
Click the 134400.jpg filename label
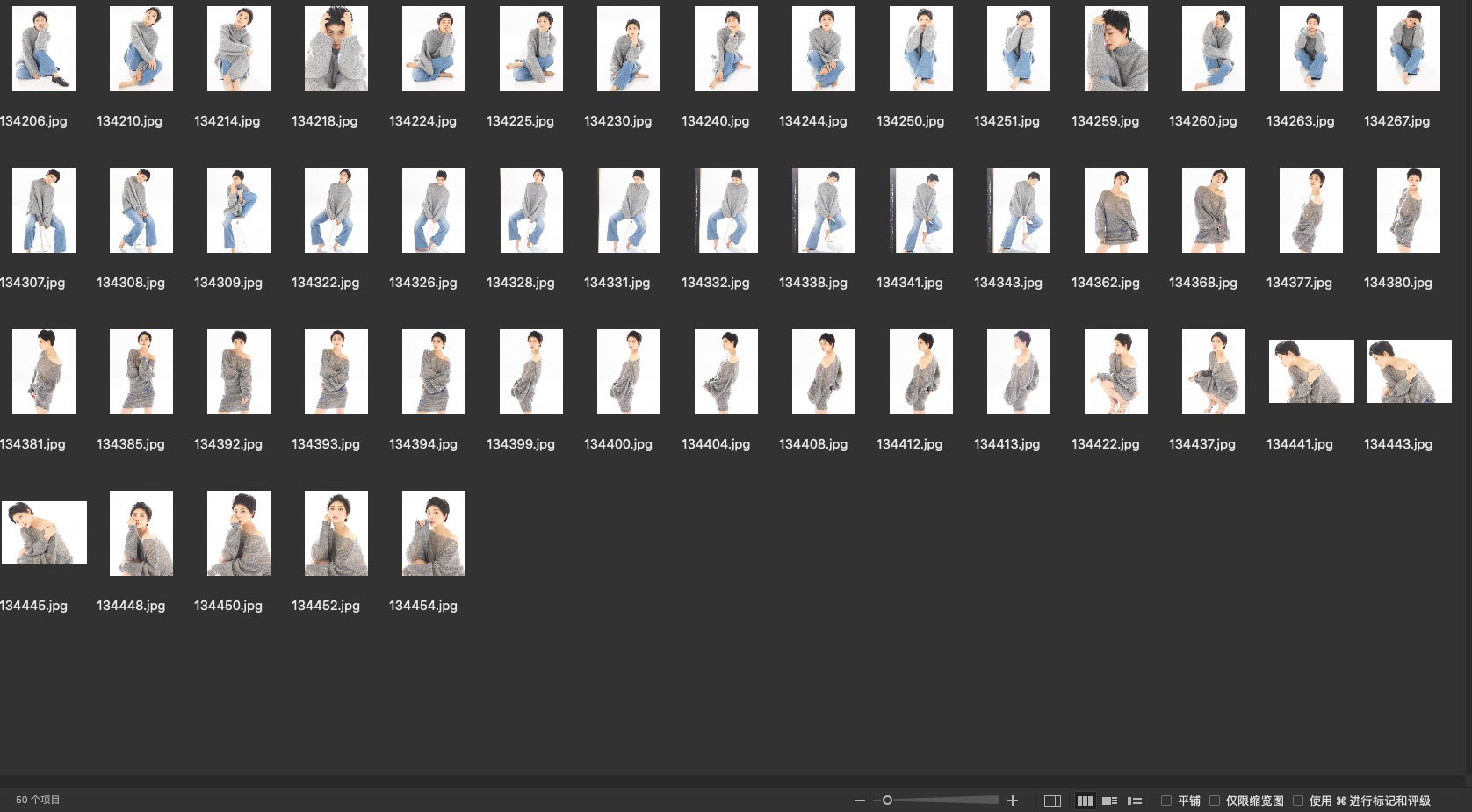click(x=617, y=444)
